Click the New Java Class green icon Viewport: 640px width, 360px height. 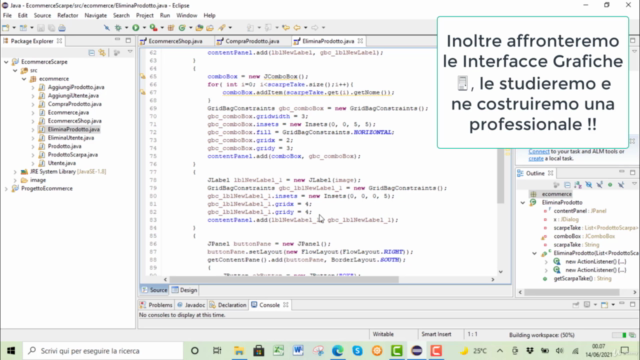[182, 28]
